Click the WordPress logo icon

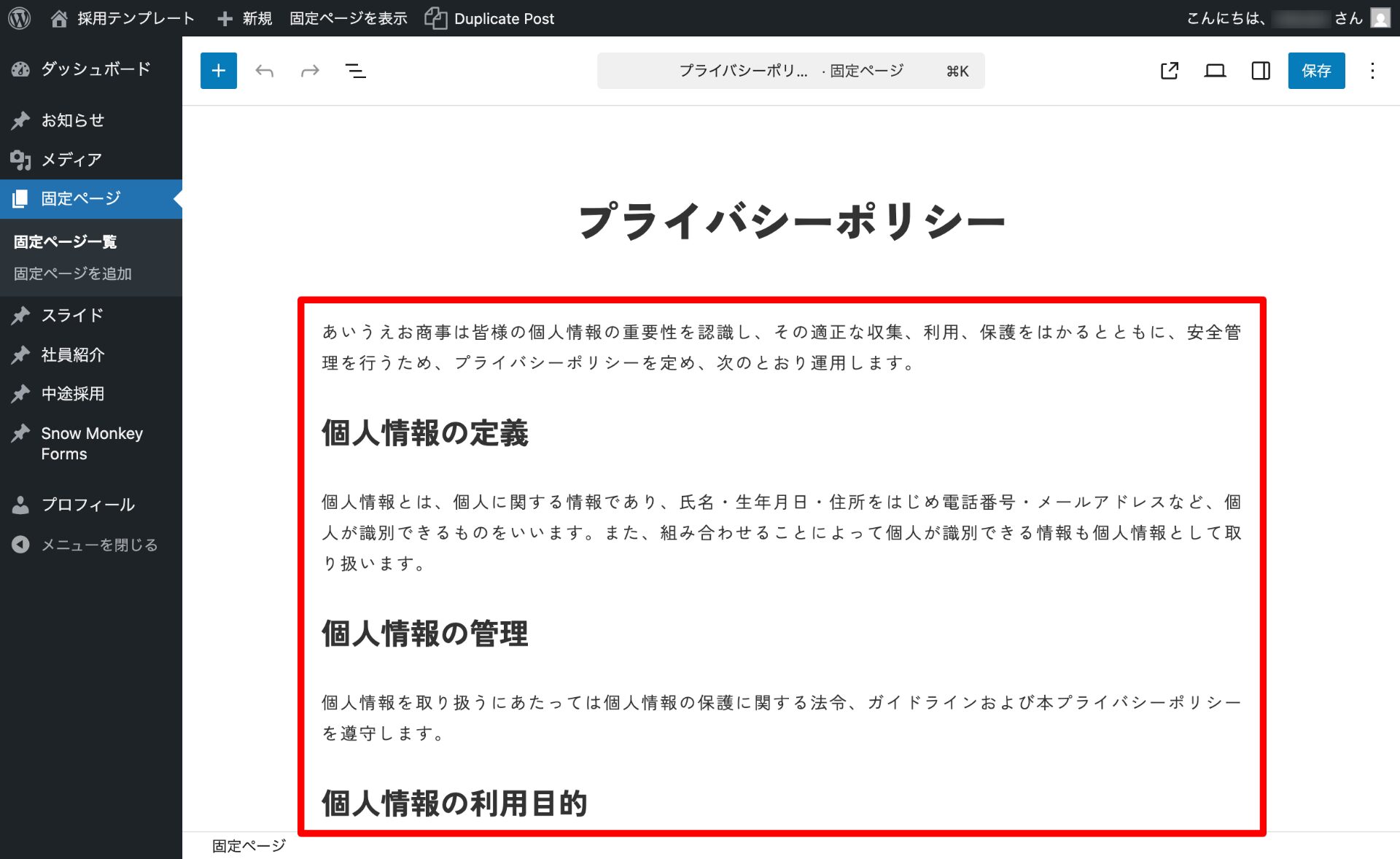[20, 18]
